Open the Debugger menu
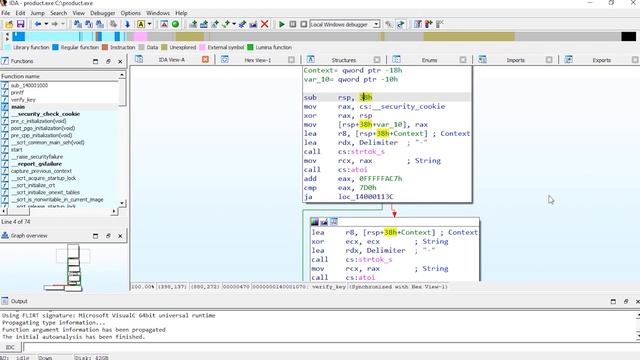640x360 pixels. tap(102, 13)
